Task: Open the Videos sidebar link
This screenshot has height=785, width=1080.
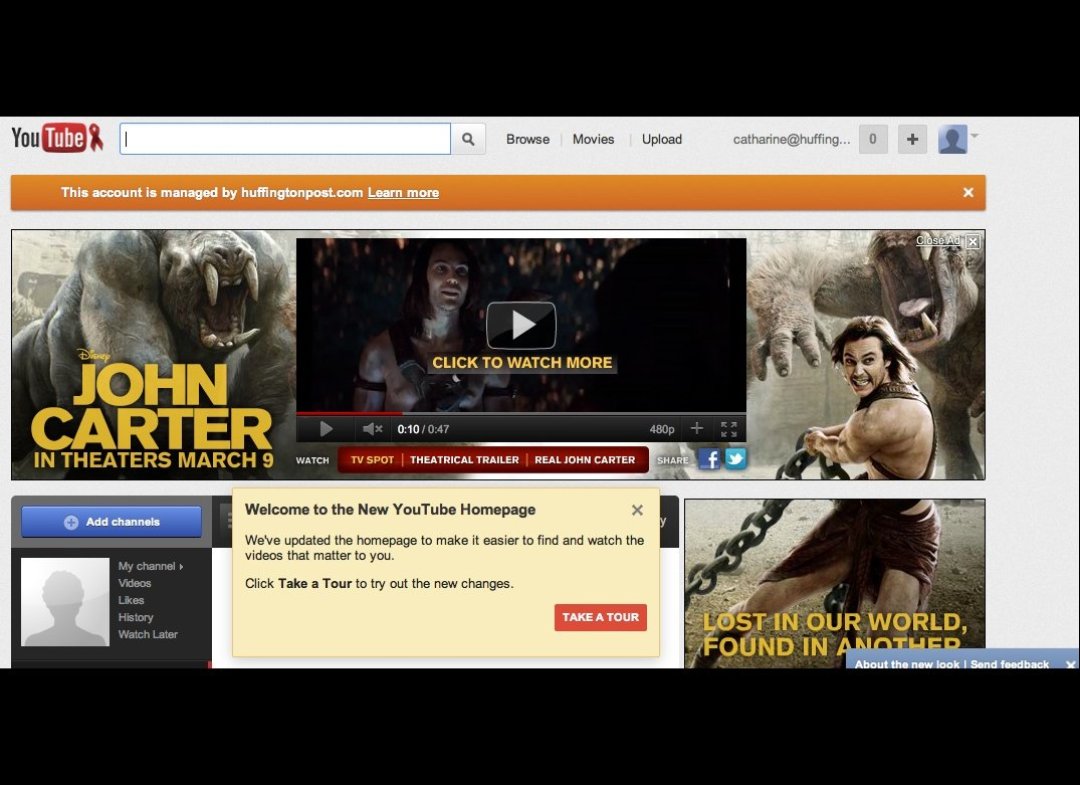Action: 134,583
